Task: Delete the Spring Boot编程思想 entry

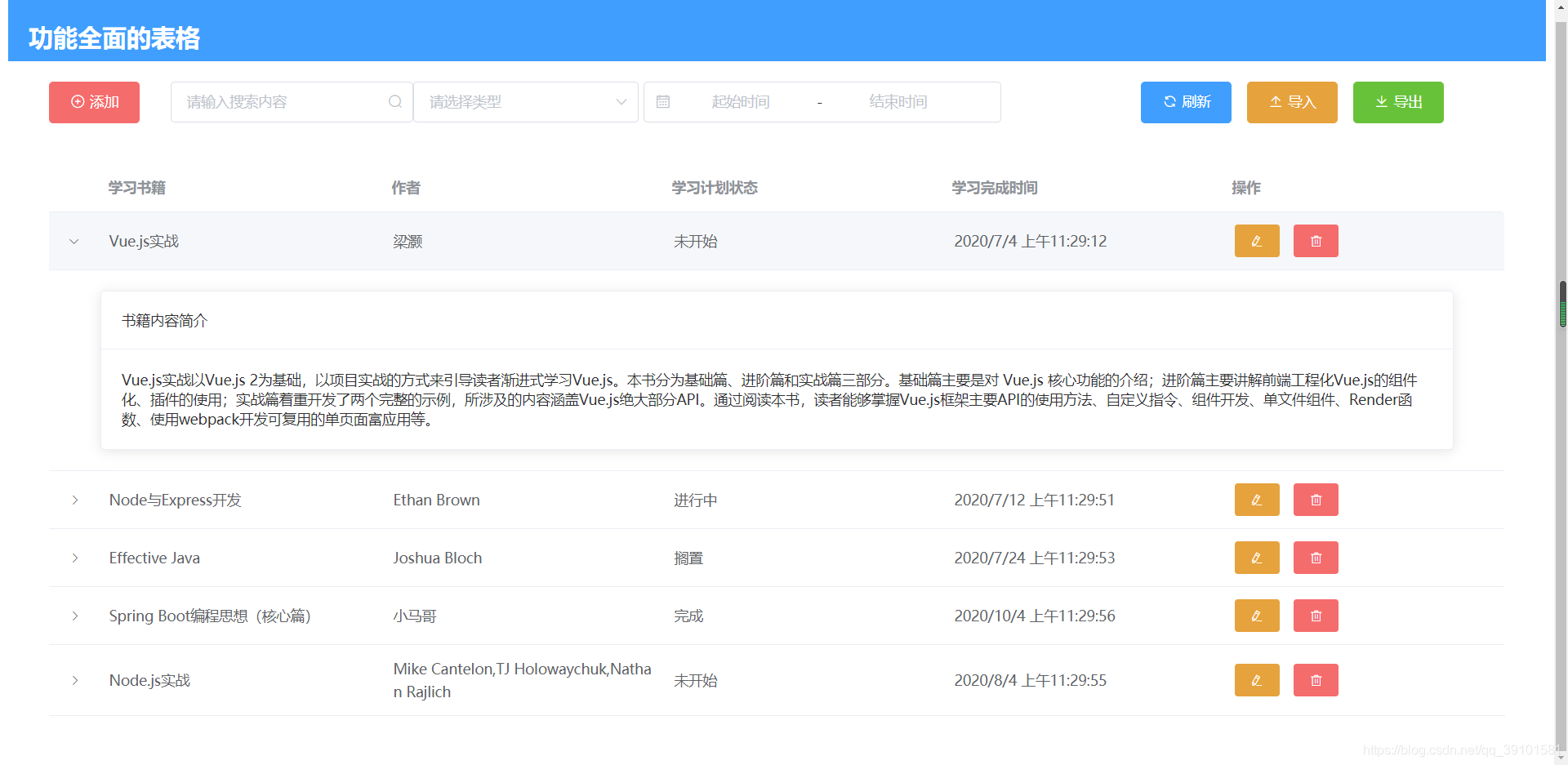Action: pos(1316,616)
